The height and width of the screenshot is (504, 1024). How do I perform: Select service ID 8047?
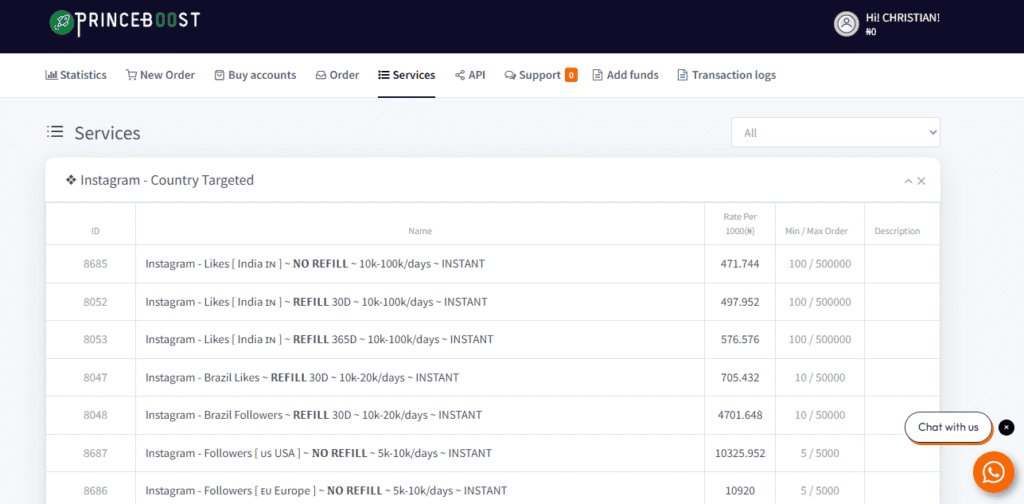[x=95, y=377]
